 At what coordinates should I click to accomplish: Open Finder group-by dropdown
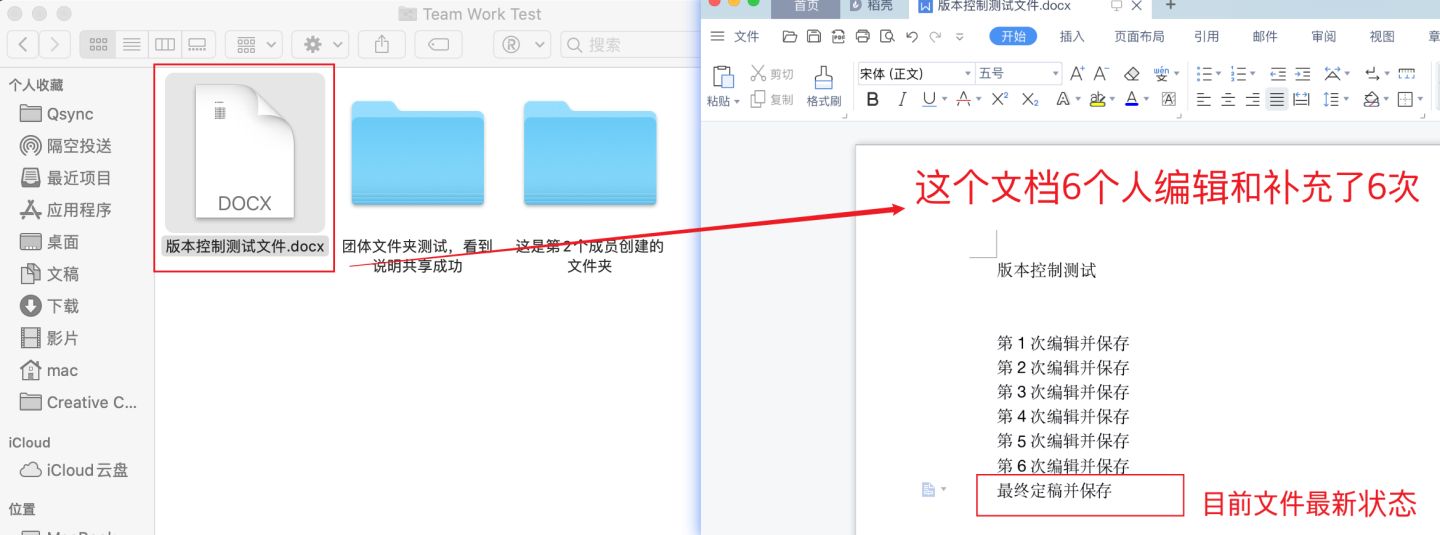254,44
